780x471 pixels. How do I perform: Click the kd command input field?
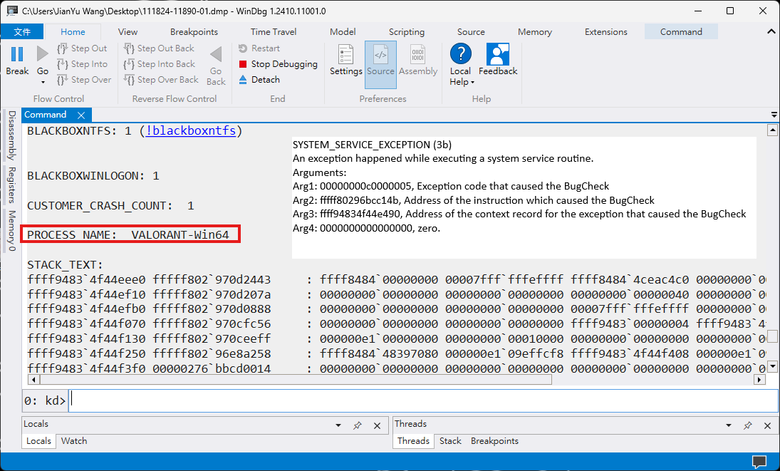click(423, 400)
